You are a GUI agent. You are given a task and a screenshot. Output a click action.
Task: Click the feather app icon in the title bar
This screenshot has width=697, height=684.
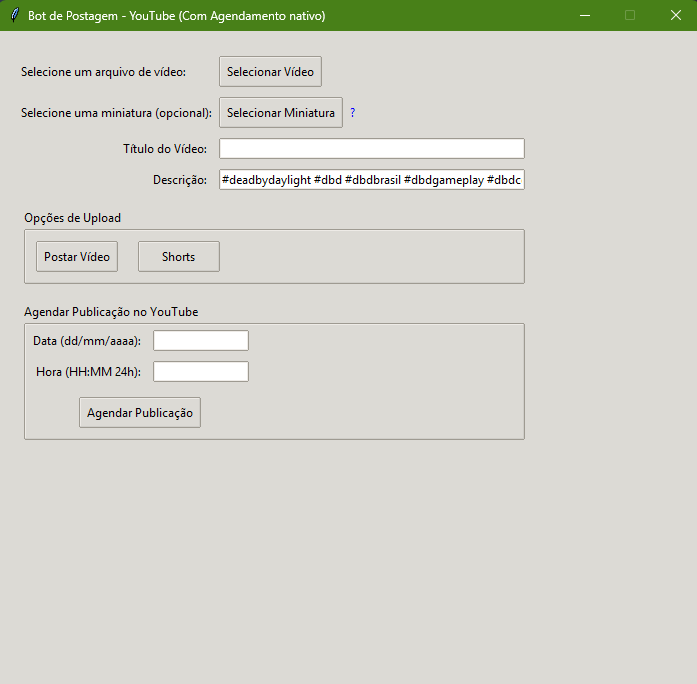[15, 16]
